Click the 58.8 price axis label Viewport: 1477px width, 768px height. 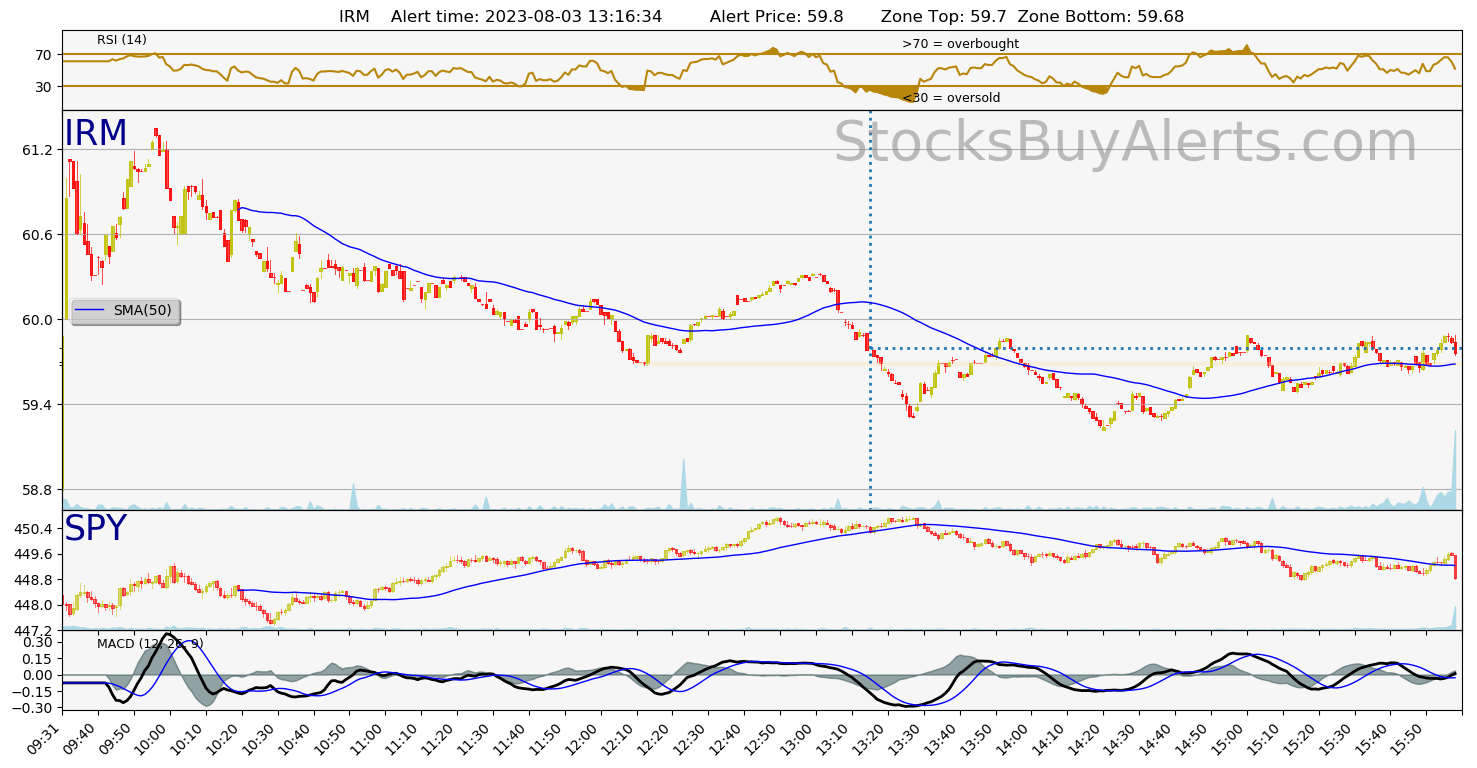[38, 490]
